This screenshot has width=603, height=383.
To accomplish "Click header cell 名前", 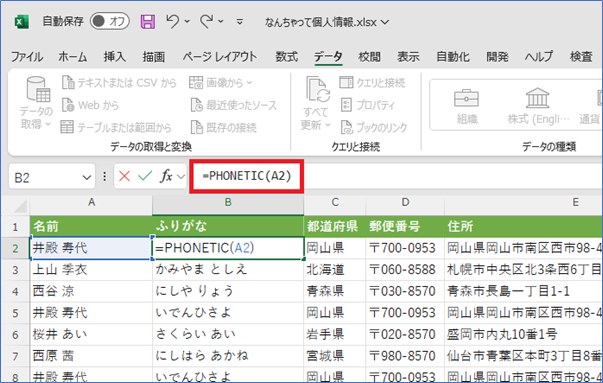I will [91, 226].
